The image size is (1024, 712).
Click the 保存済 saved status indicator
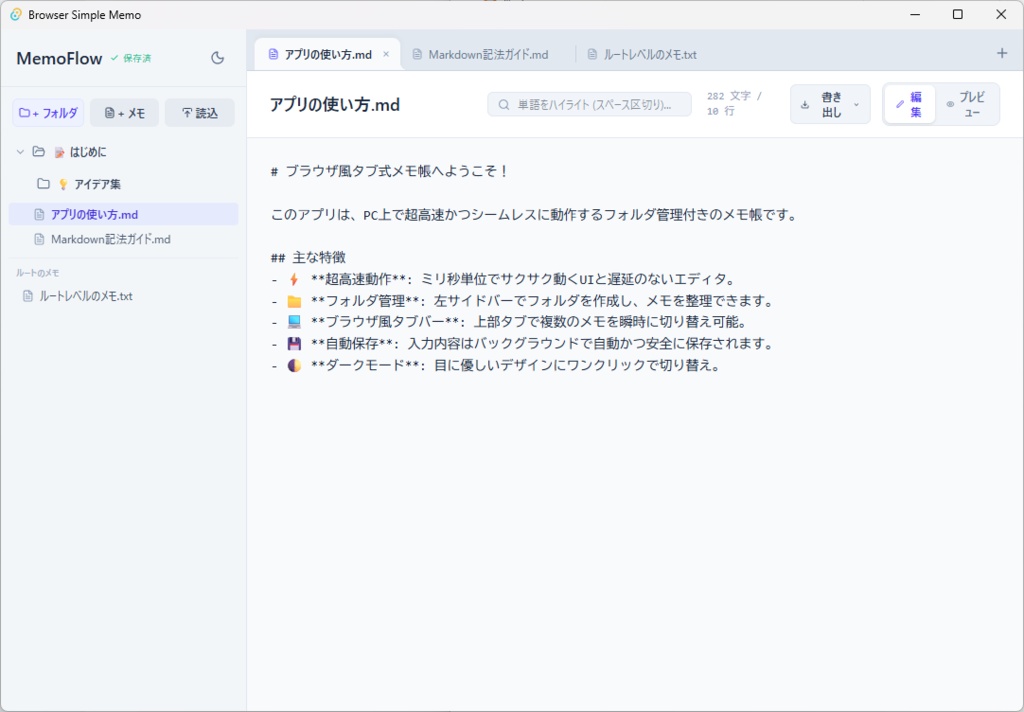click(131, 58)
